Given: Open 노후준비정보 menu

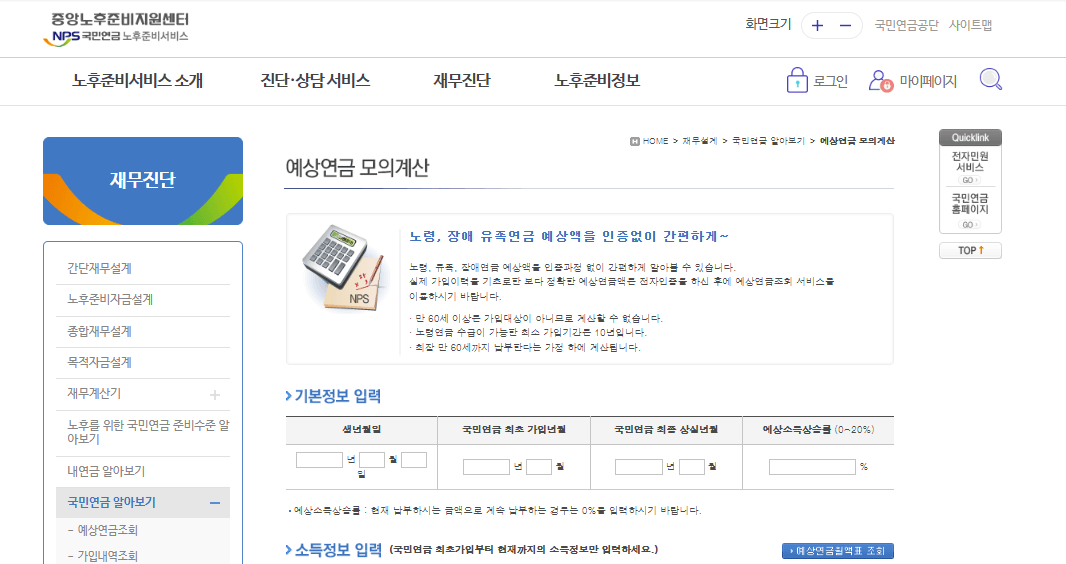Looking at the screenshot, I should [597, 81].
